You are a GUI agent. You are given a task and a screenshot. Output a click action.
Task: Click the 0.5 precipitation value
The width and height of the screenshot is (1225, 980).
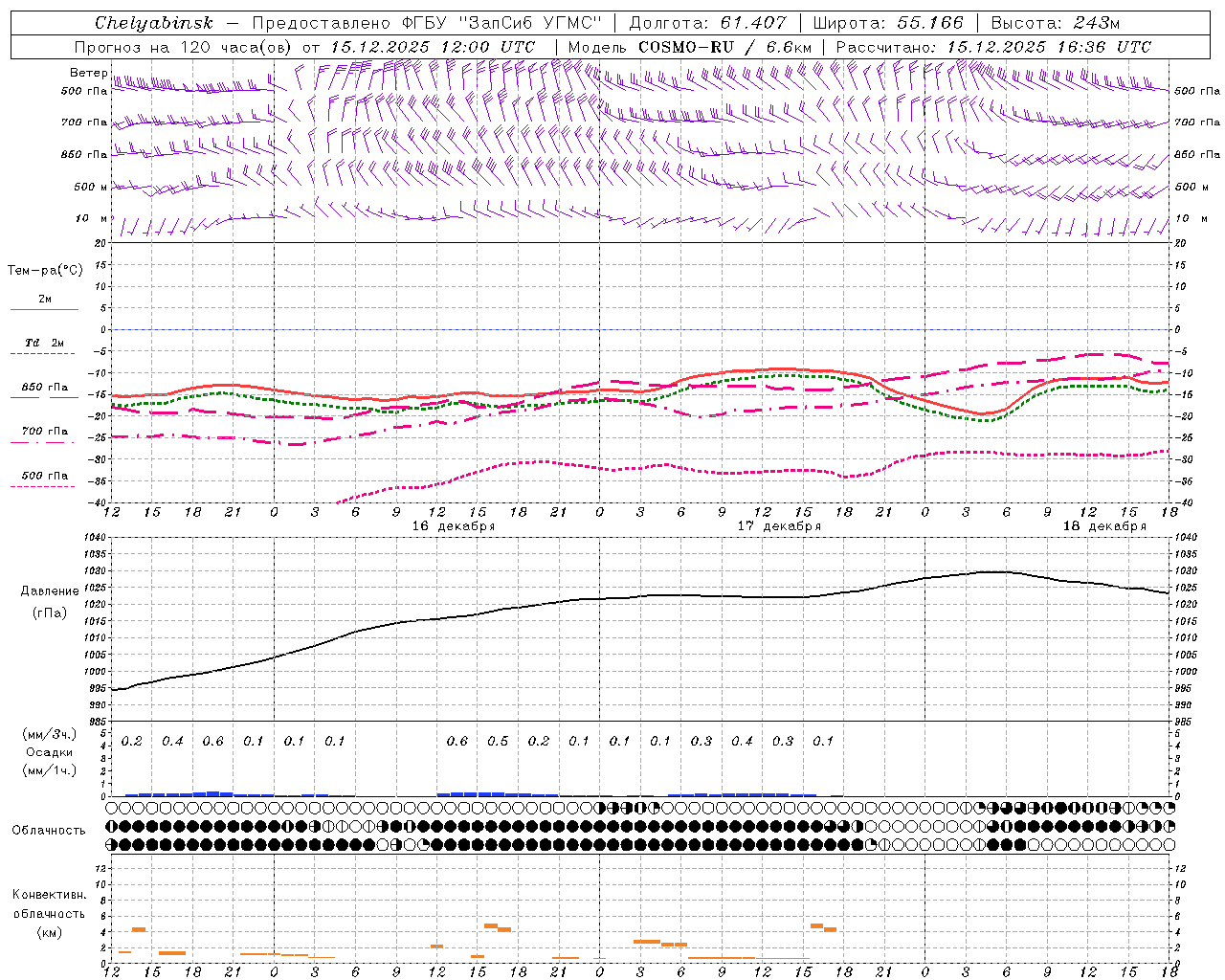(x=498, y=741)
